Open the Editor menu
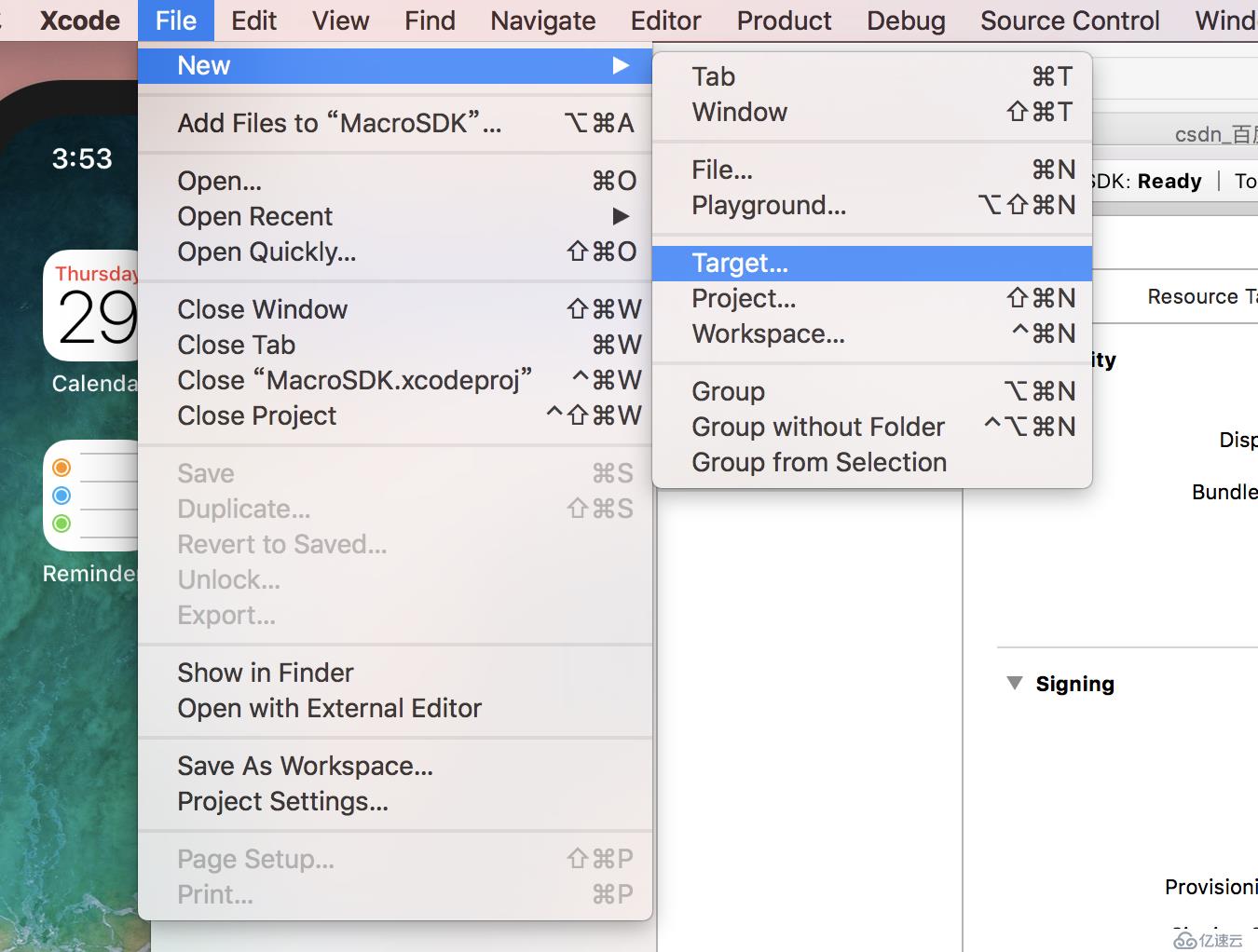 point(665,20)
